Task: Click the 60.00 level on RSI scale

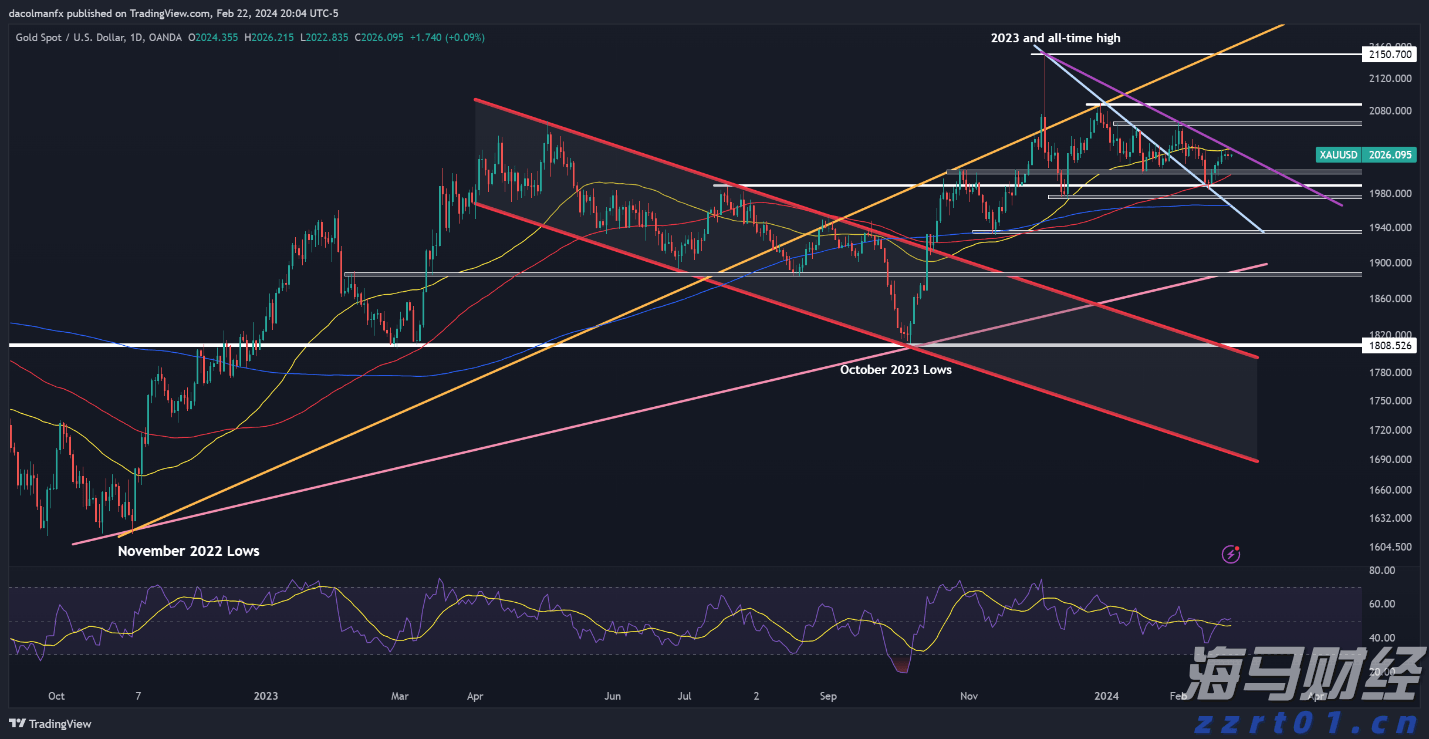Action: (1382, 604)
